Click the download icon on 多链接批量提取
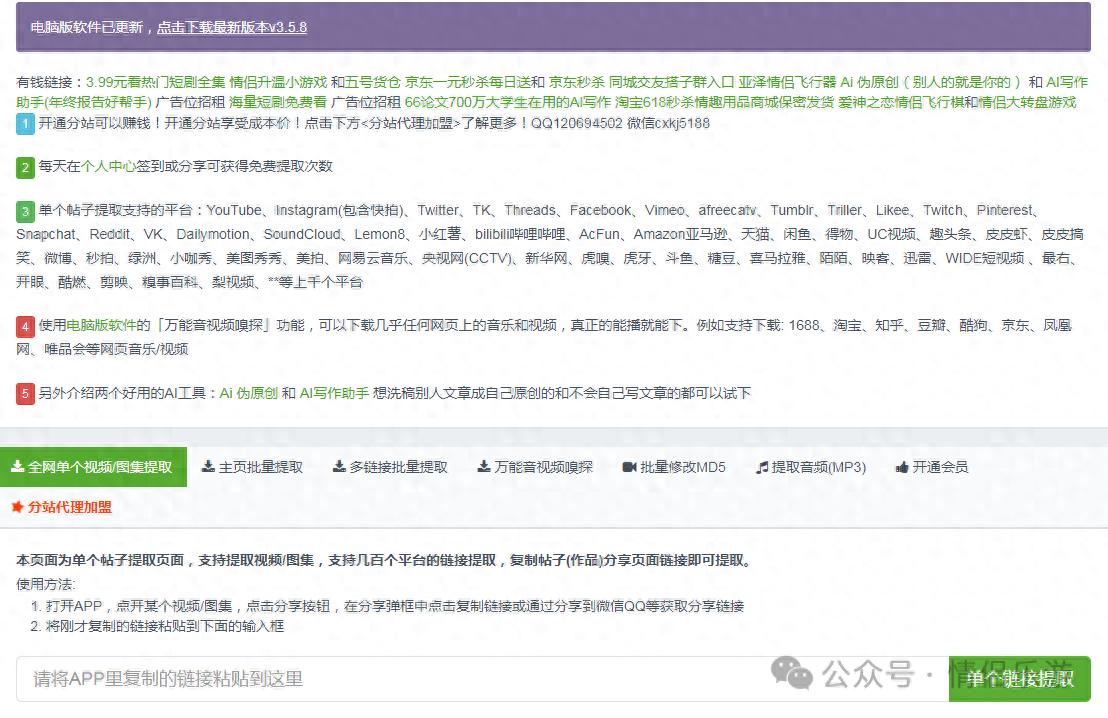The height and width of the screenshot is (718, 1108). (x=339, y=466)
